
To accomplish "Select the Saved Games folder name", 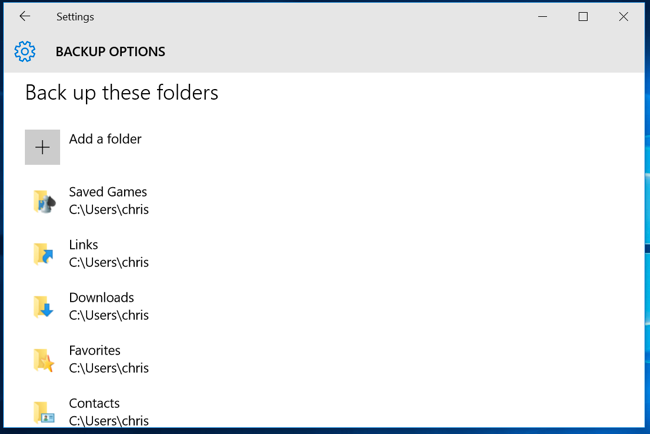I will point(108,192).
